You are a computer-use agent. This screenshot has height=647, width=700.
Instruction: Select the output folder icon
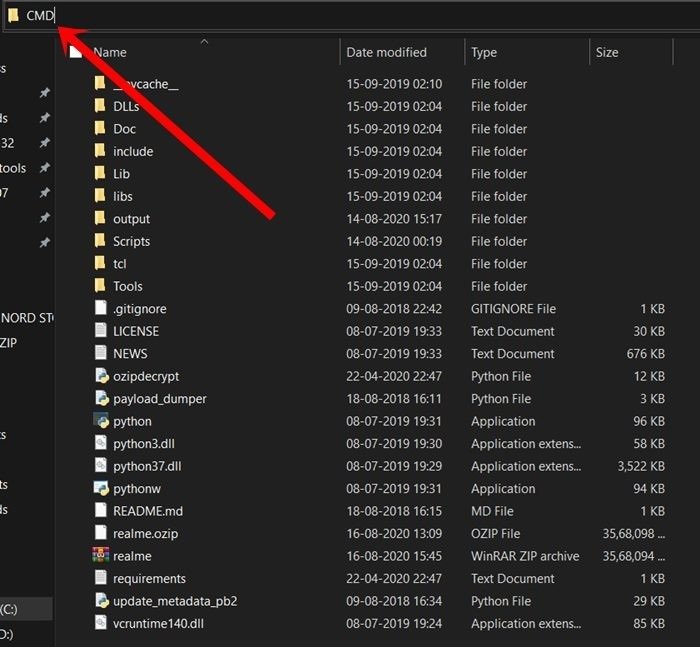click(x=100, y=218)
